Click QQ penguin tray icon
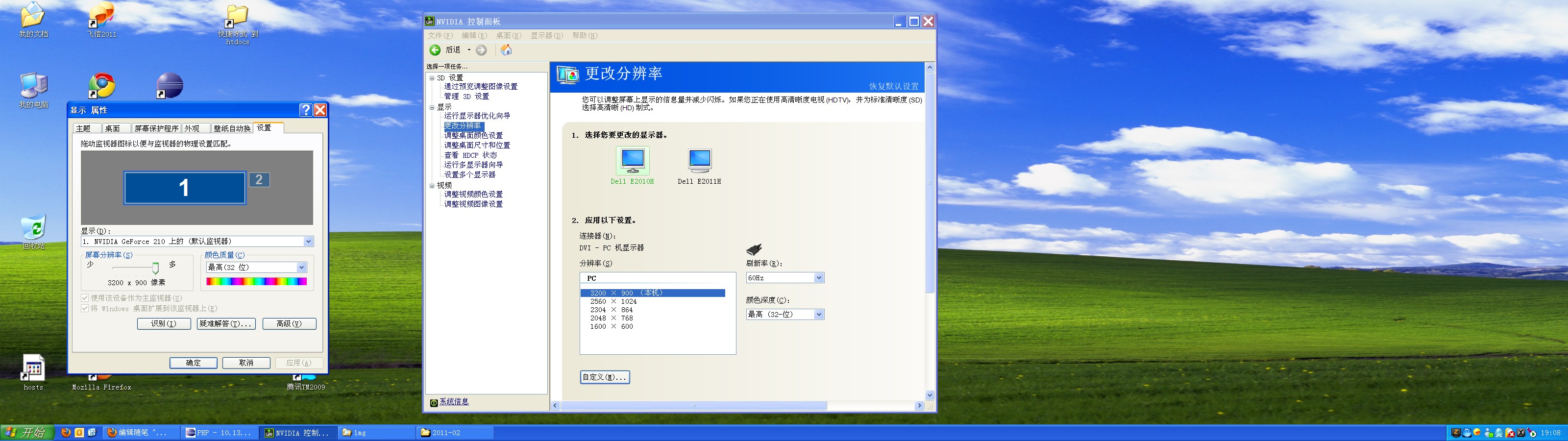Image resolution: width=1568 pixels, height=441 pixels. click(1499, 433)
